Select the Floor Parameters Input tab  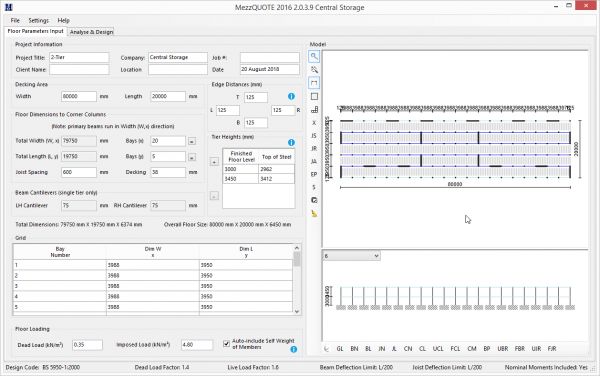[36, 31]
